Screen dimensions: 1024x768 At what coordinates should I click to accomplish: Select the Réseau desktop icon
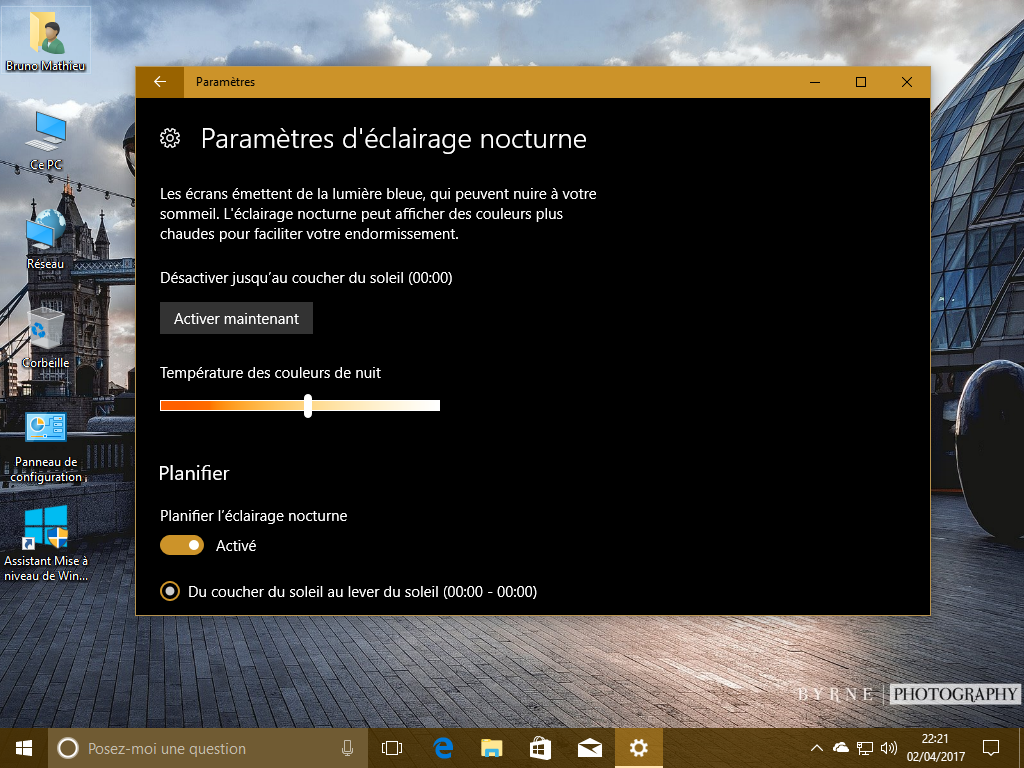point(46,239)
